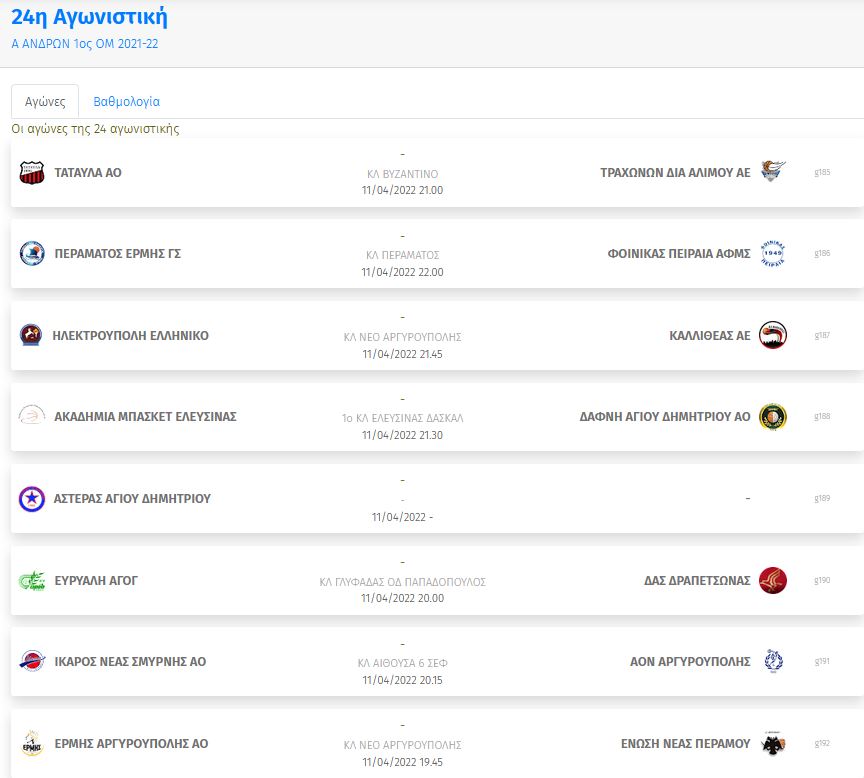The image size is (864, 778).
Task: Click the ΤΑΤΑΥΛΑ ΑΟ team logo
Action: tap(32, 173)
